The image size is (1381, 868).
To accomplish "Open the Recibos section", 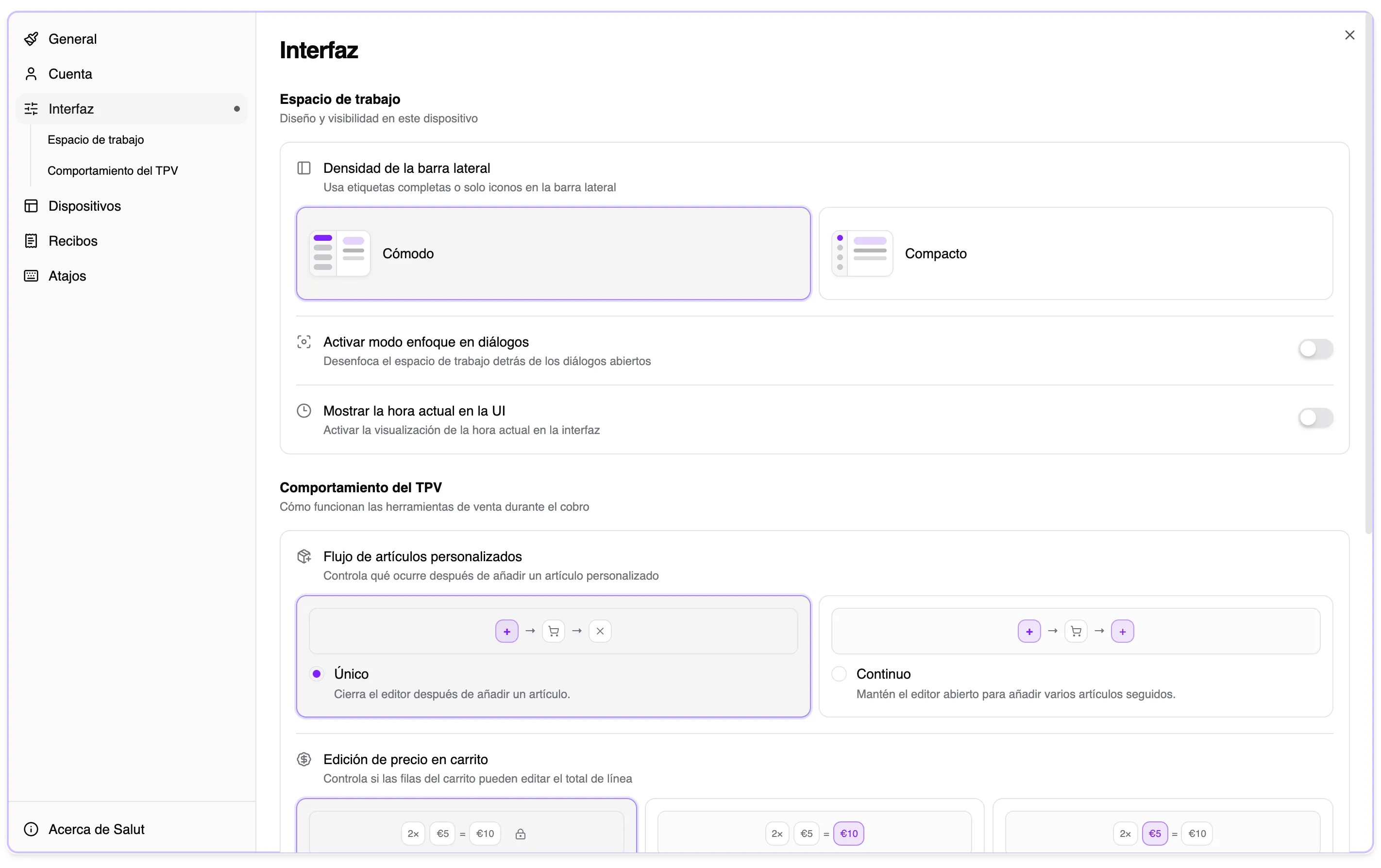I will tap(131, 241).
